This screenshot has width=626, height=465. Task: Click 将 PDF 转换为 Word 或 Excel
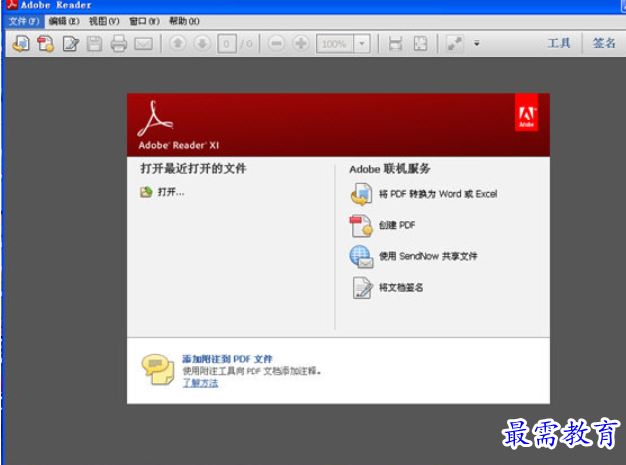pos(438,194)
